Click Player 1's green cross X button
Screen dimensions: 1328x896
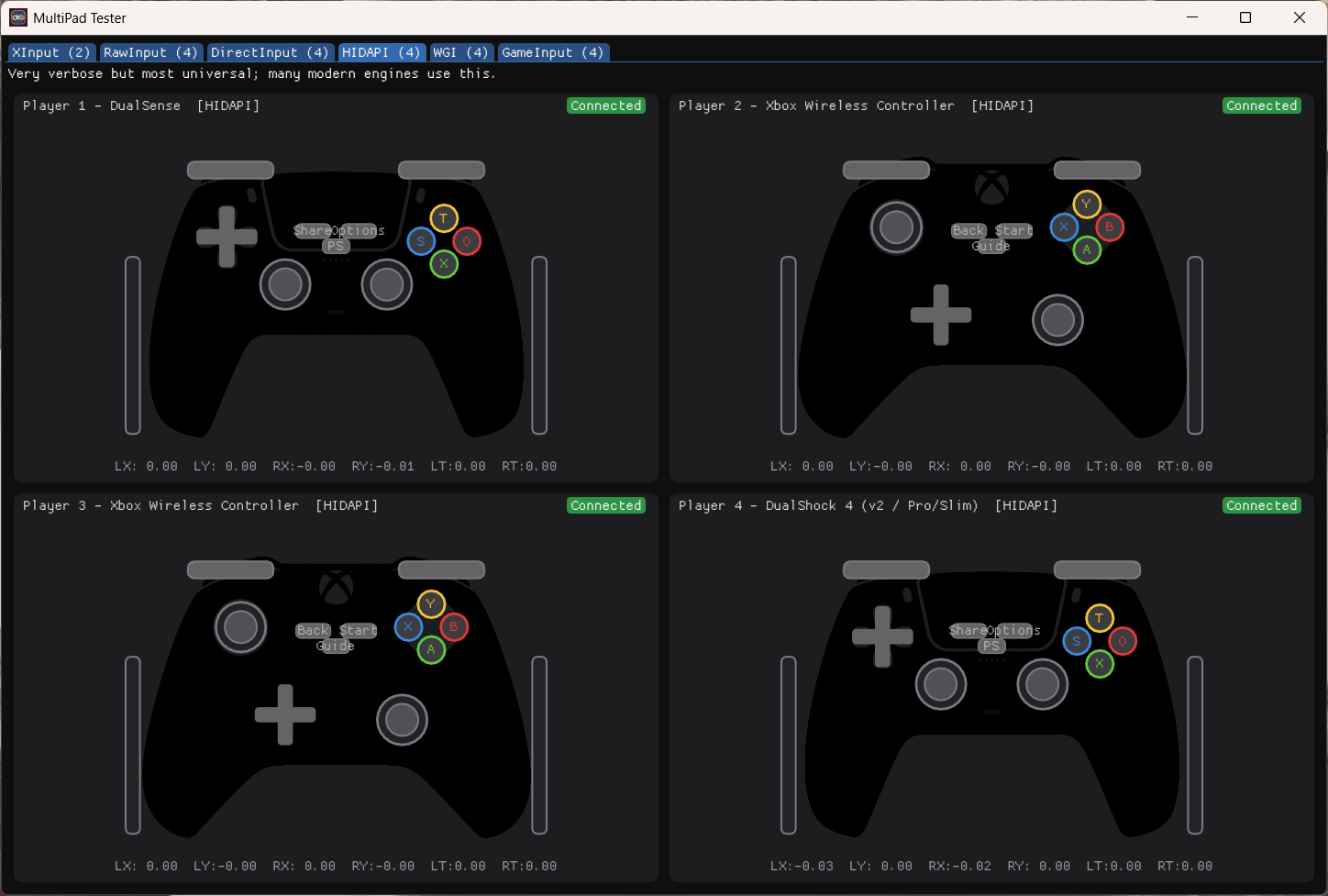[x=444, y=264]
